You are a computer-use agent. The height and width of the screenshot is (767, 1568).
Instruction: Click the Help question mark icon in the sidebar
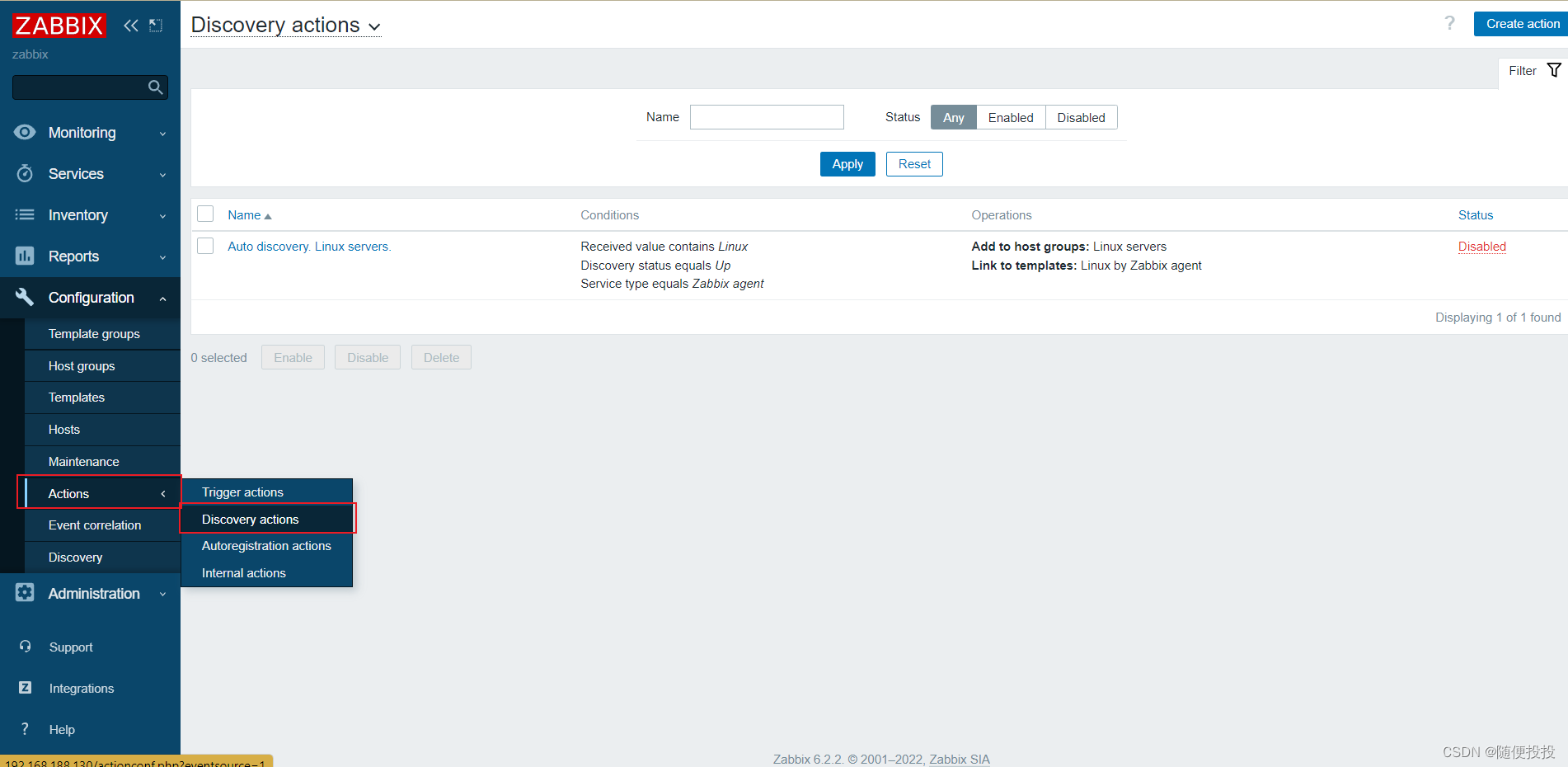(25, 729)
